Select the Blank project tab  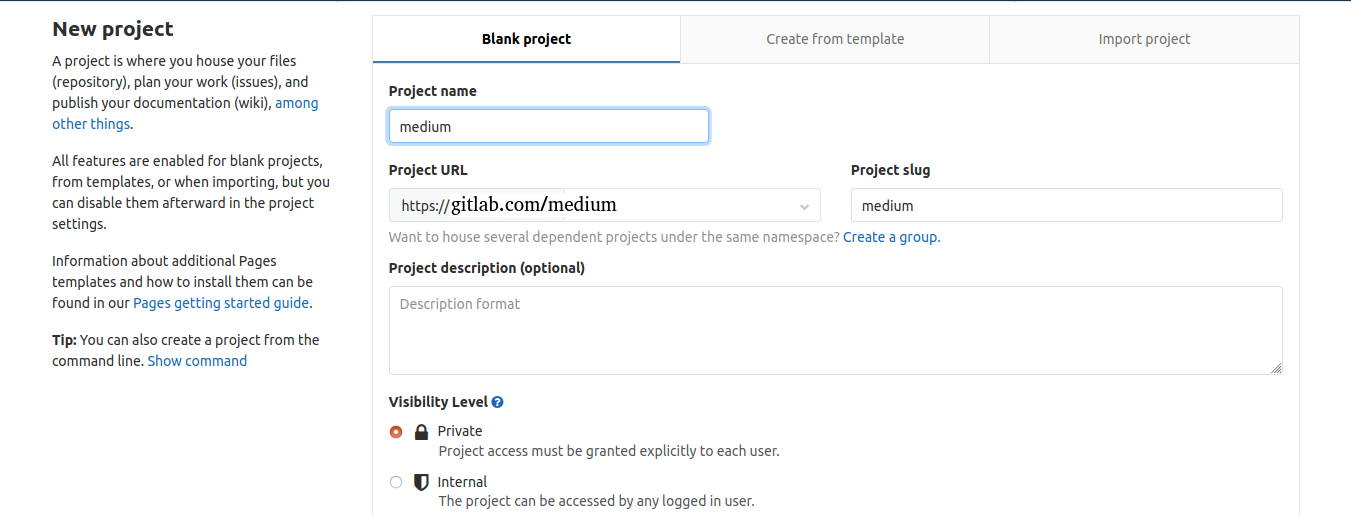coord(526,39)
